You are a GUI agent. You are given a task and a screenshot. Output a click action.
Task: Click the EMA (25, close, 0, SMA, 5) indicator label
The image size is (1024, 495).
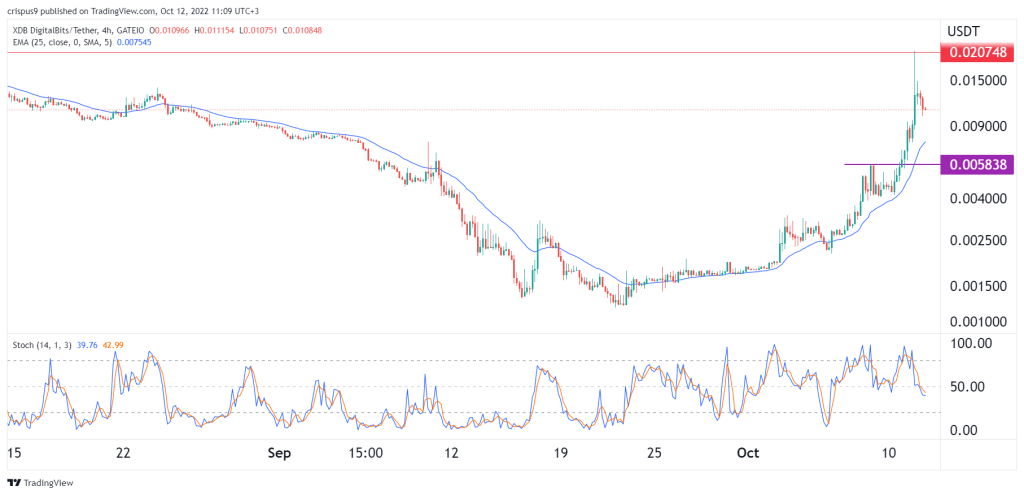(61, 42)
